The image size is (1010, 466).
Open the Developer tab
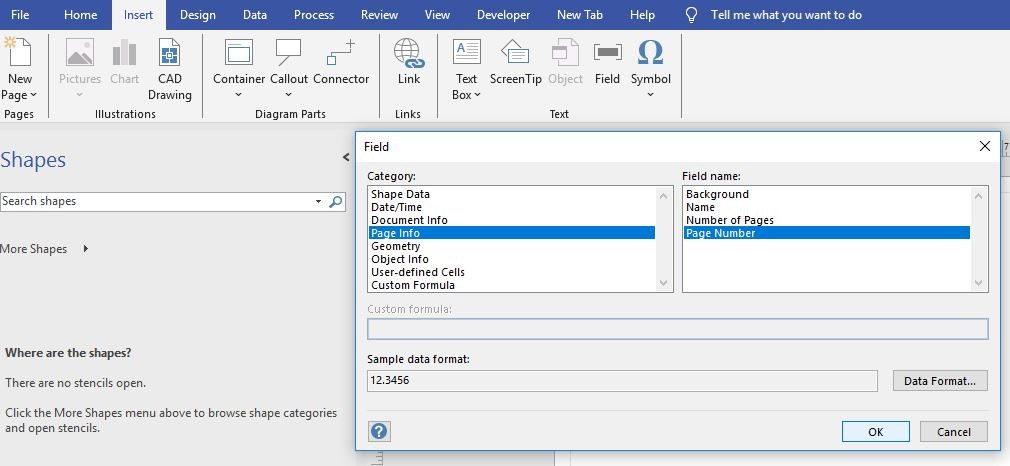(x=504, y=15)
